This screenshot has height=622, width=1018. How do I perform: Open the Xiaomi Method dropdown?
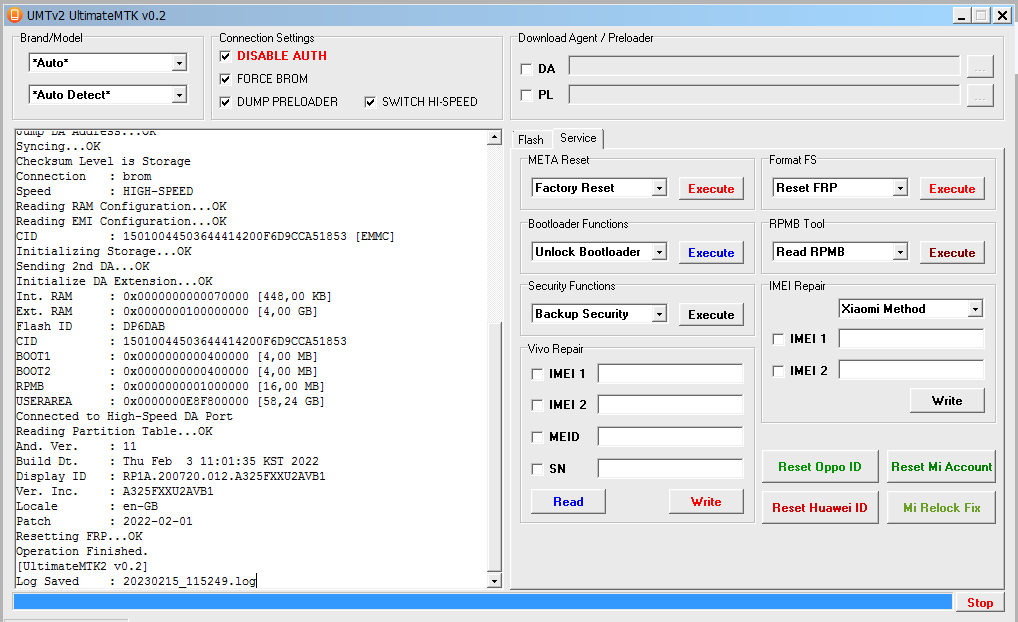click(x=975, y=310)
